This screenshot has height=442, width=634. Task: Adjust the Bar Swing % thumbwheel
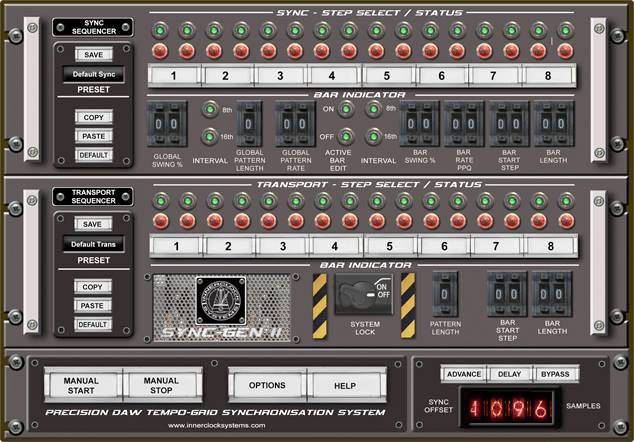point(419,124)
